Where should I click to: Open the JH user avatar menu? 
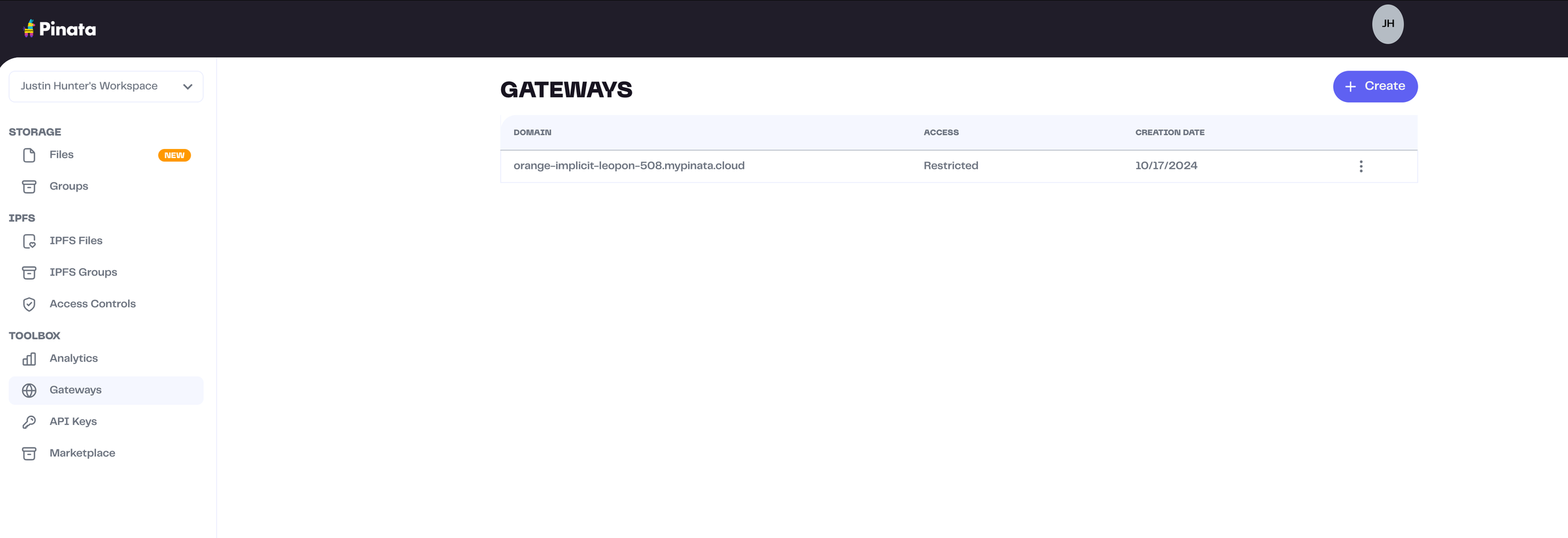pos(1387,24)
